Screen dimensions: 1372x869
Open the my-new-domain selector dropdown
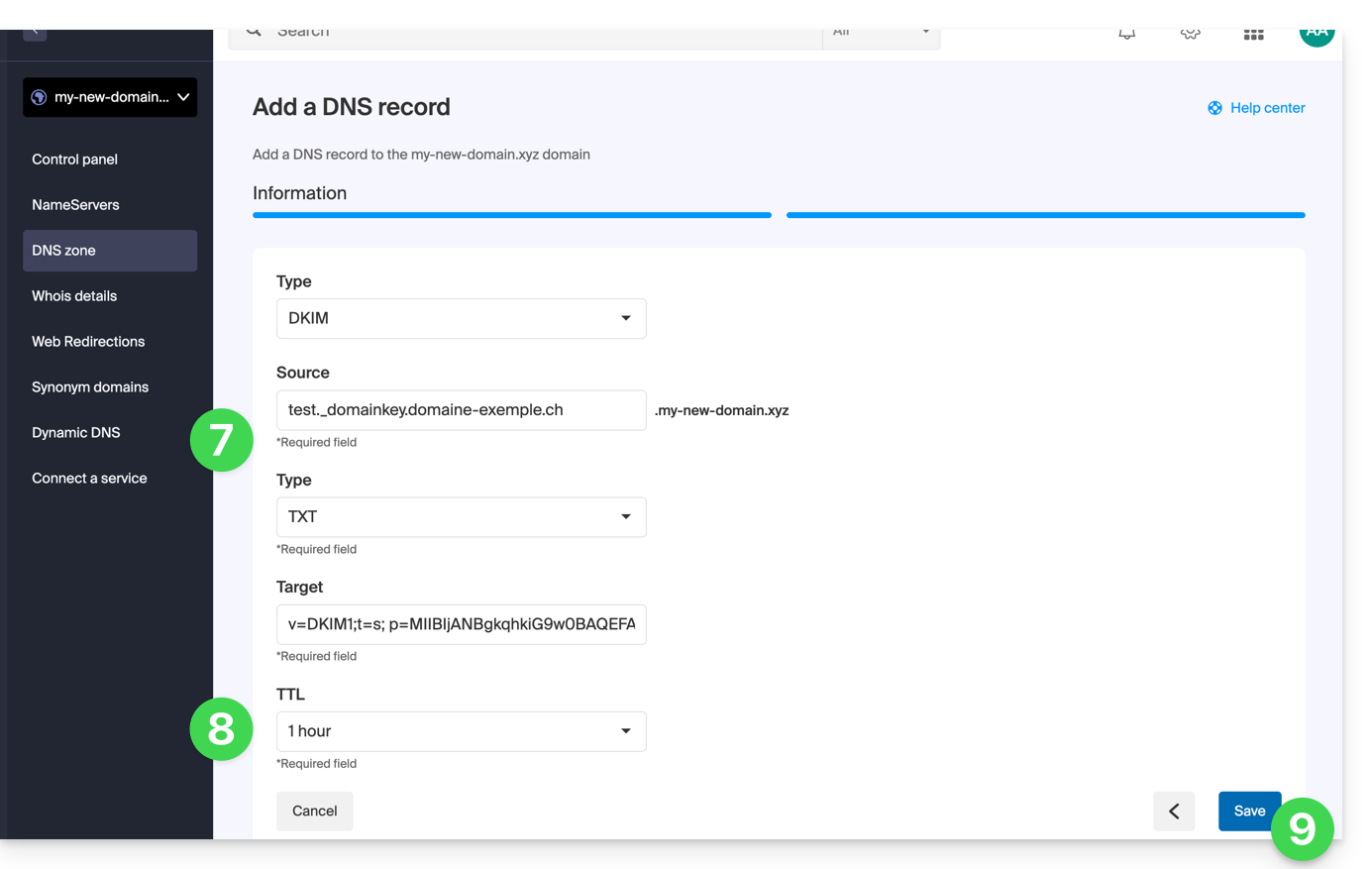(110, 97)
